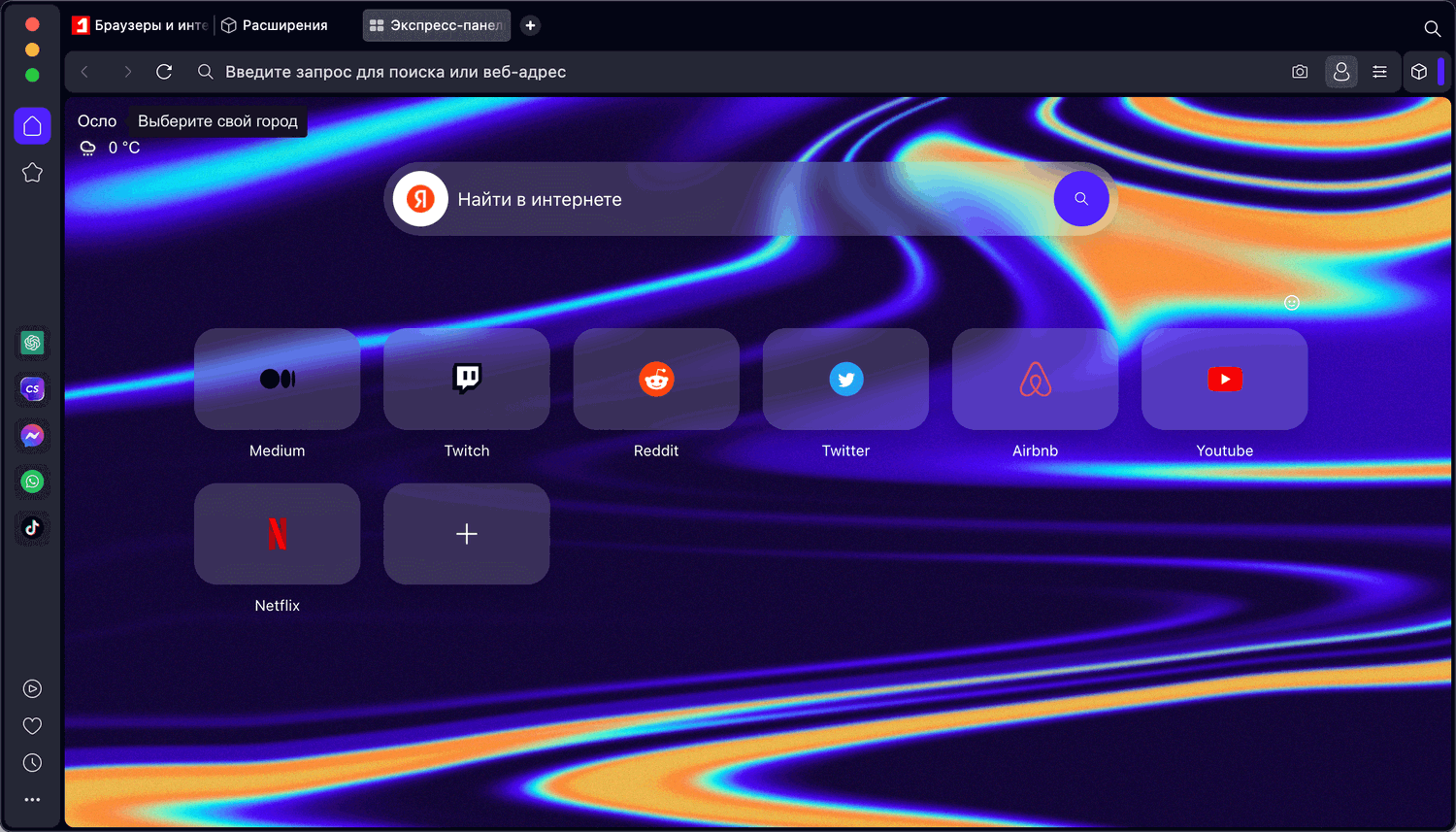Click Выберите свой город tooltip label
The width and height of the screenshot is (1456, 832).
217,121
